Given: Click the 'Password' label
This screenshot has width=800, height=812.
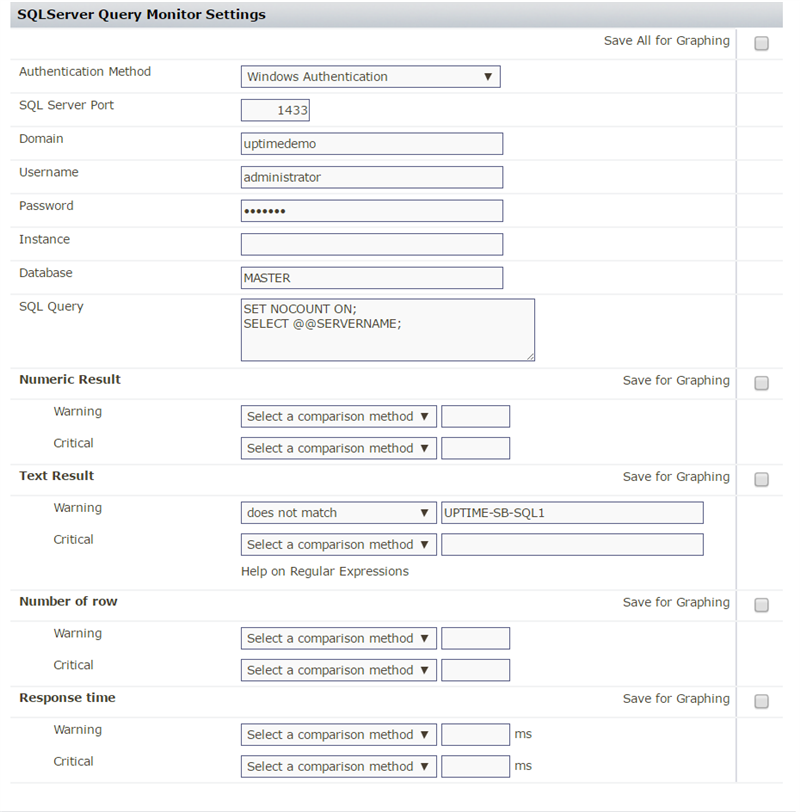Looking at the screenshot, I should click(46, 206).
